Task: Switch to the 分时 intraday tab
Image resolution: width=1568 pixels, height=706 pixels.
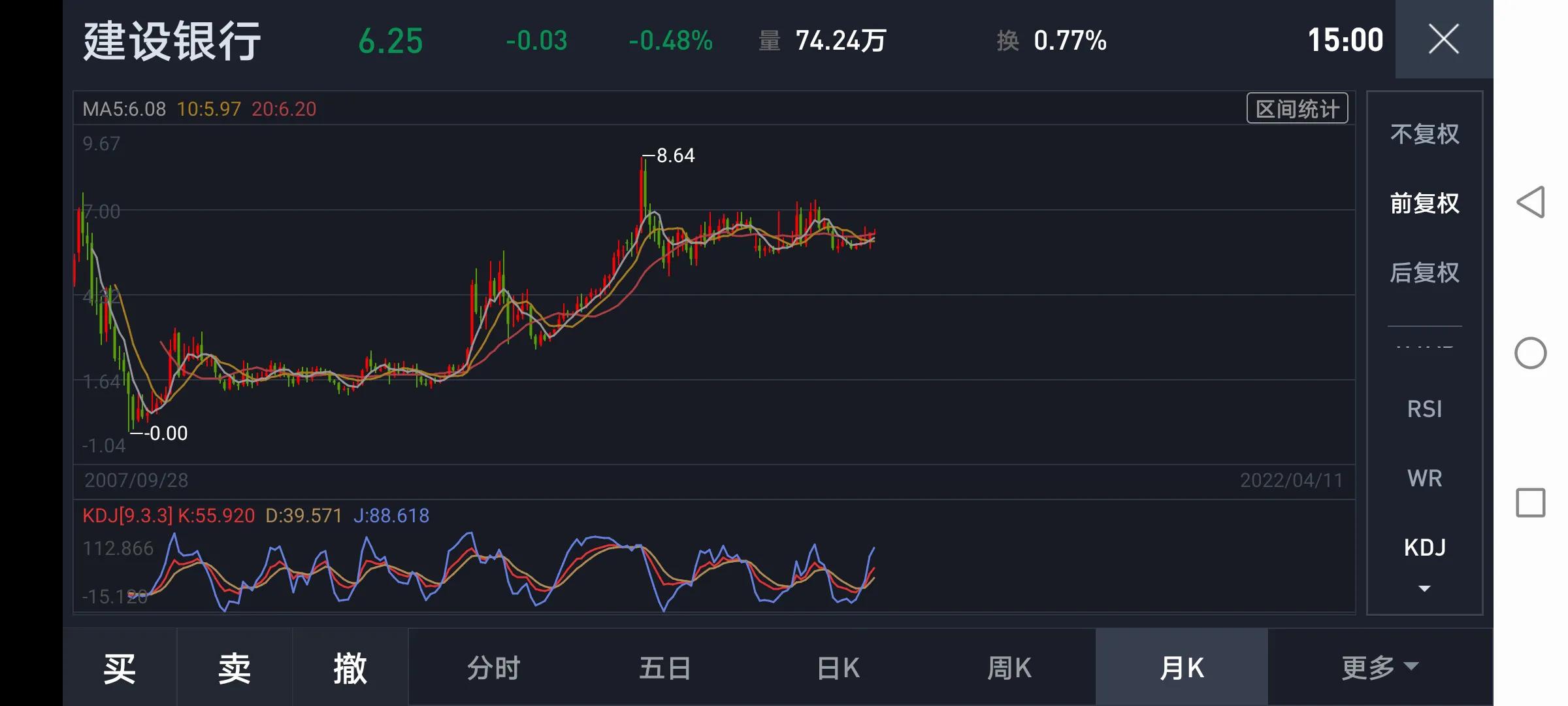Action: point(493,667)
